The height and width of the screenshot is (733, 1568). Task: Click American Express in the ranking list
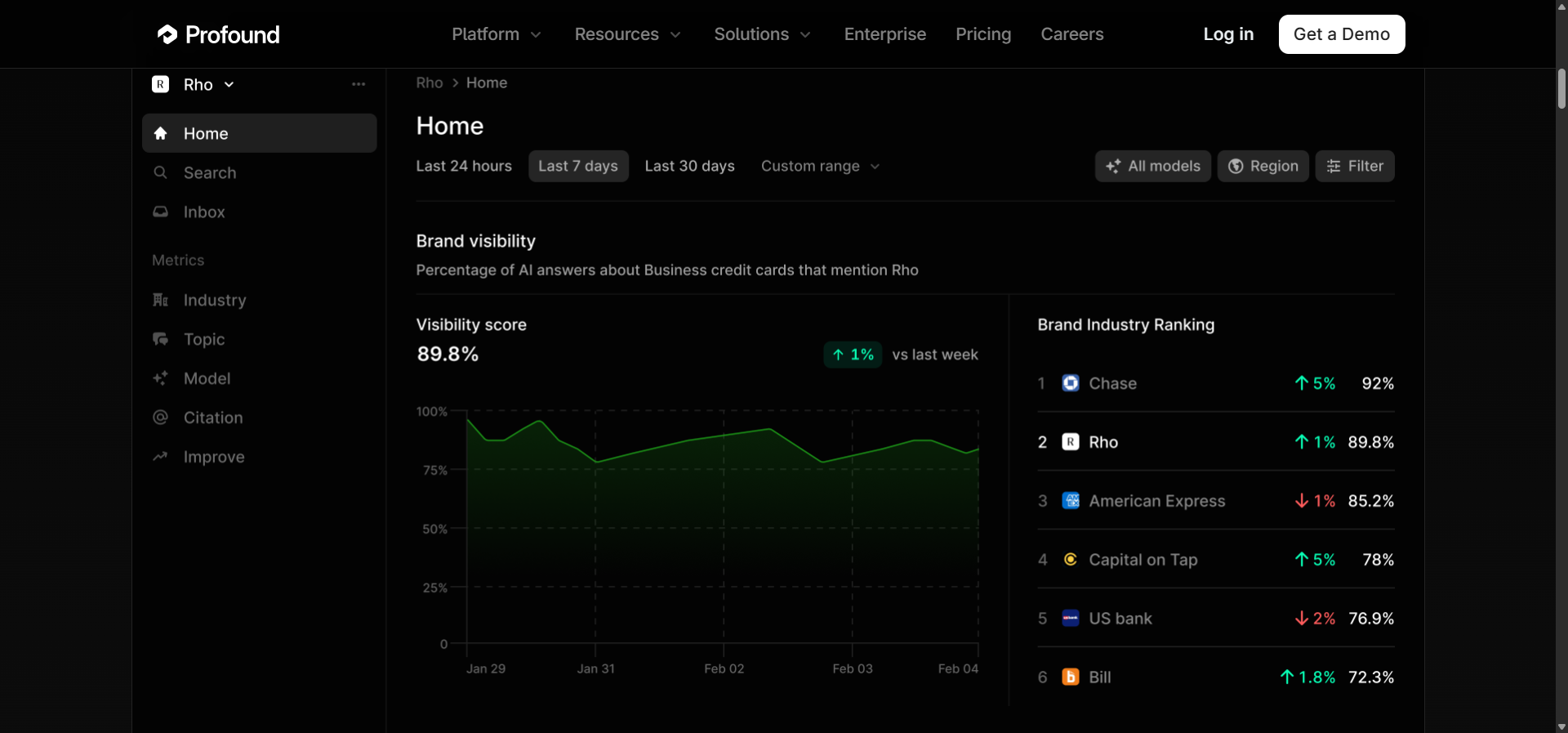click(1157, 501)
